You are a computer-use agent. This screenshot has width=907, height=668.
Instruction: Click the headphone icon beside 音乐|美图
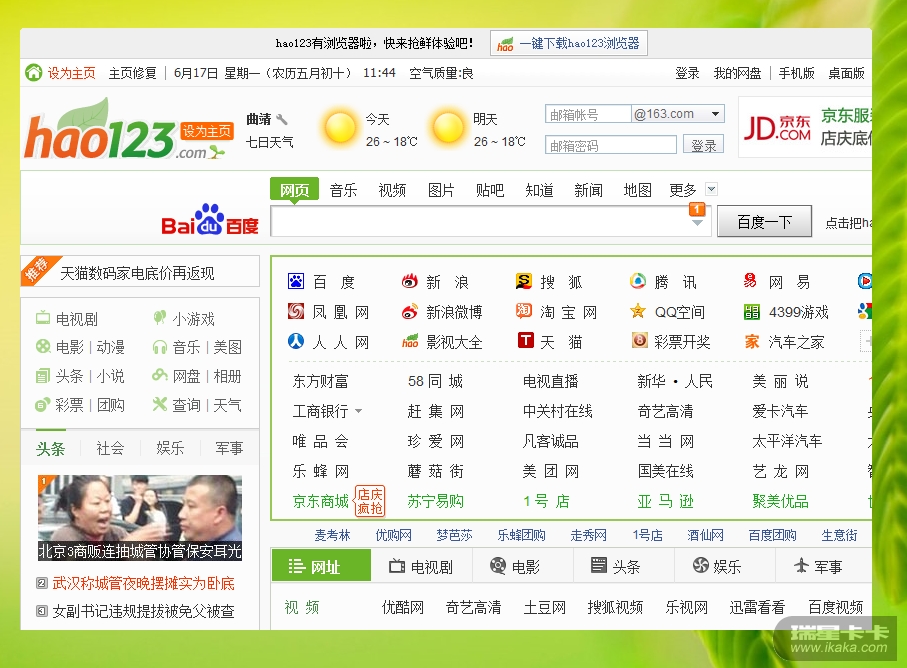tap(160, 347)
